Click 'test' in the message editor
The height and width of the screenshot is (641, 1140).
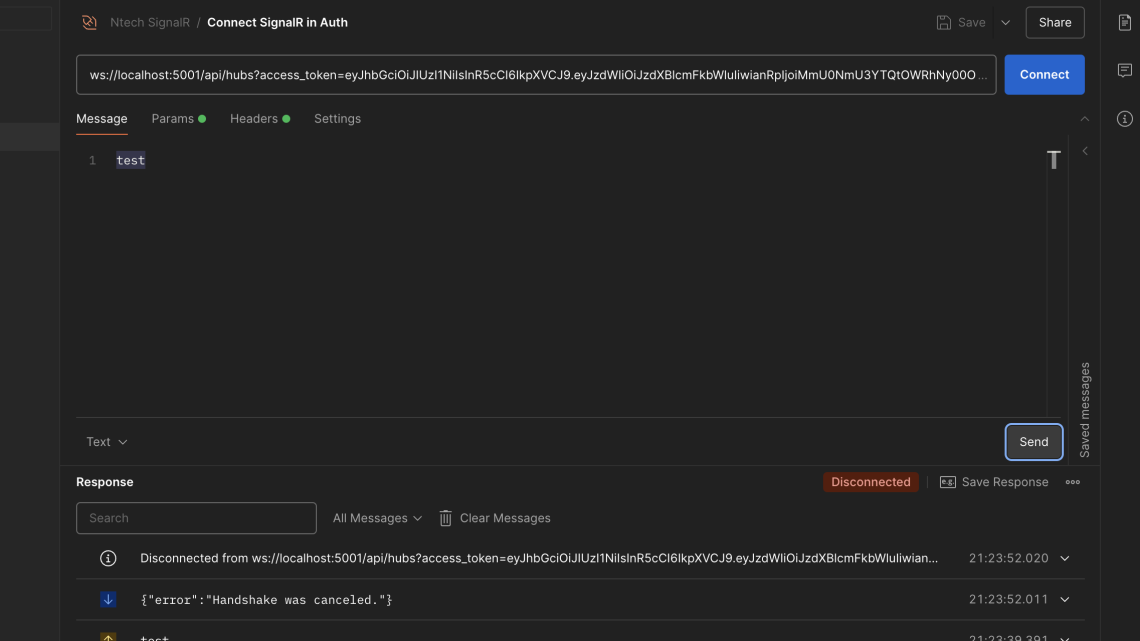point(131,160)
